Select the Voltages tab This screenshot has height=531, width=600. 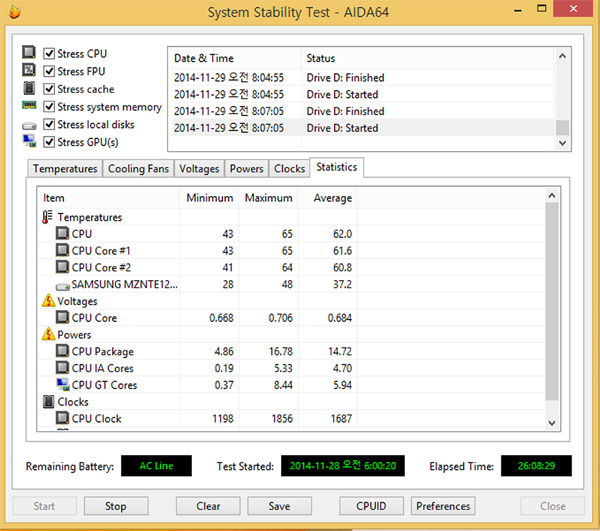pos(199,169)
